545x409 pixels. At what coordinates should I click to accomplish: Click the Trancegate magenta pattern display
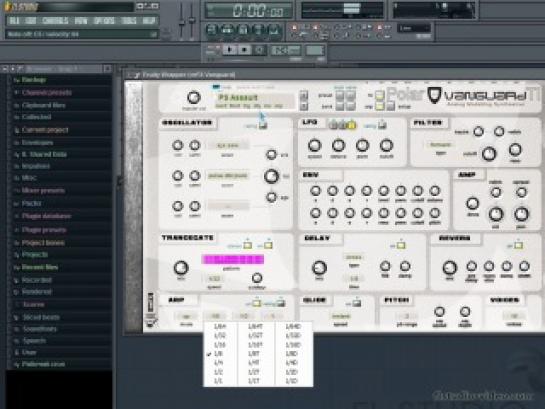[233, 259]
